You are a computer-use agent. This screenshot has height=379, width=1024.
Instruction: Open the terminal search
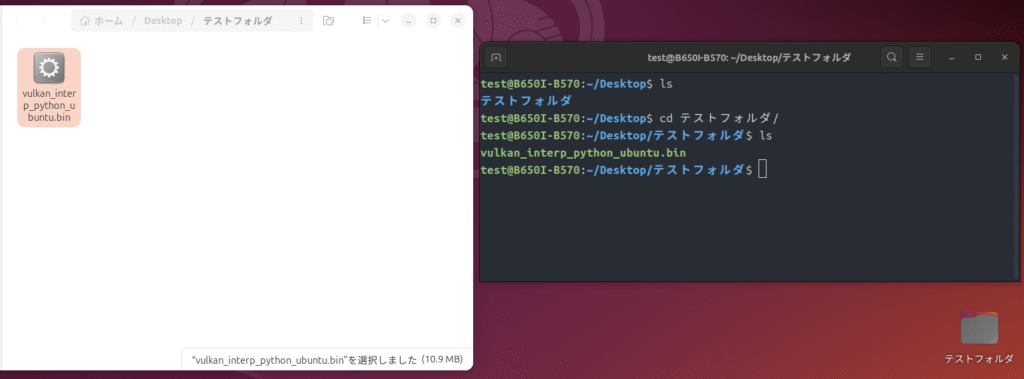(891, 58)
